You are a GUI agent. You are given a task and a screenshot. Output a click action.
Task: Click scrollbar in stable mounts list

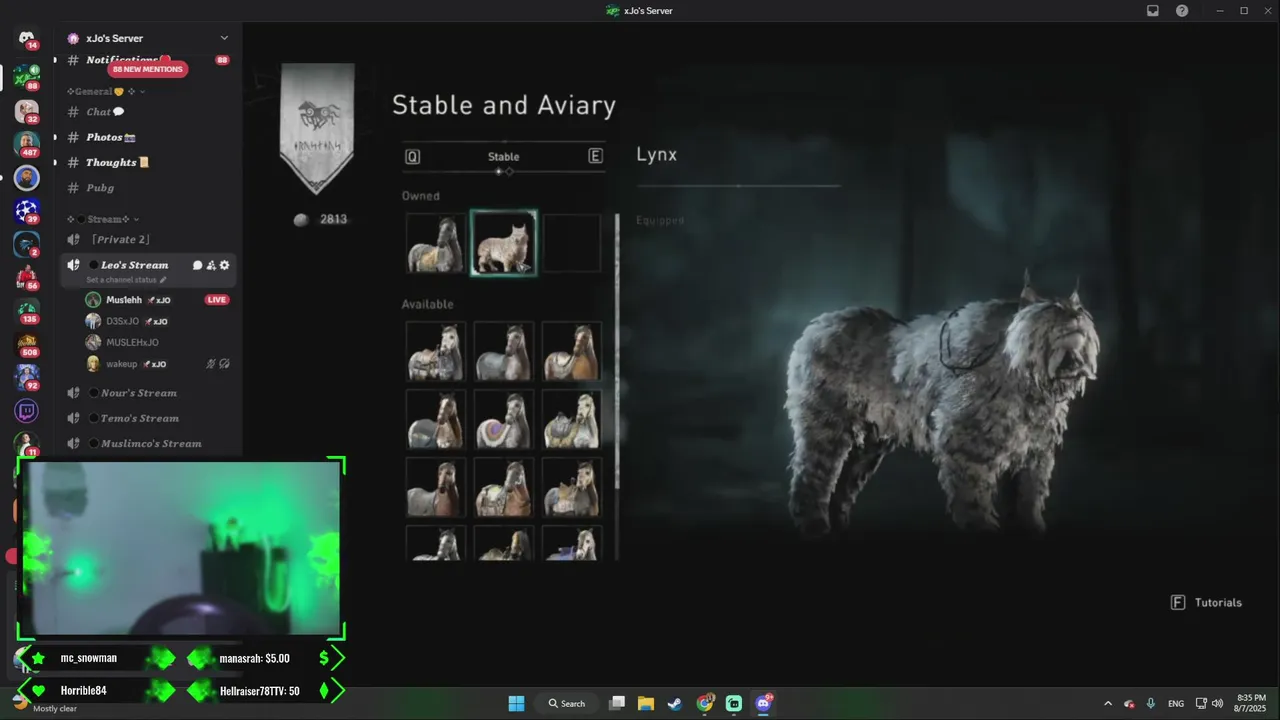(616, 351)
